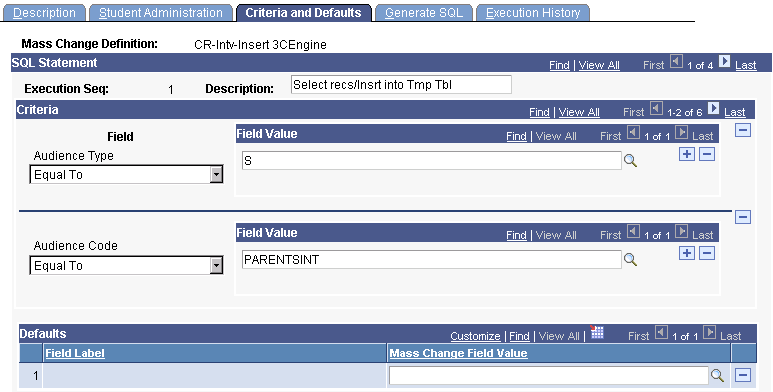Click previous arrow in Defaults grid

click(x=662, y=333)
